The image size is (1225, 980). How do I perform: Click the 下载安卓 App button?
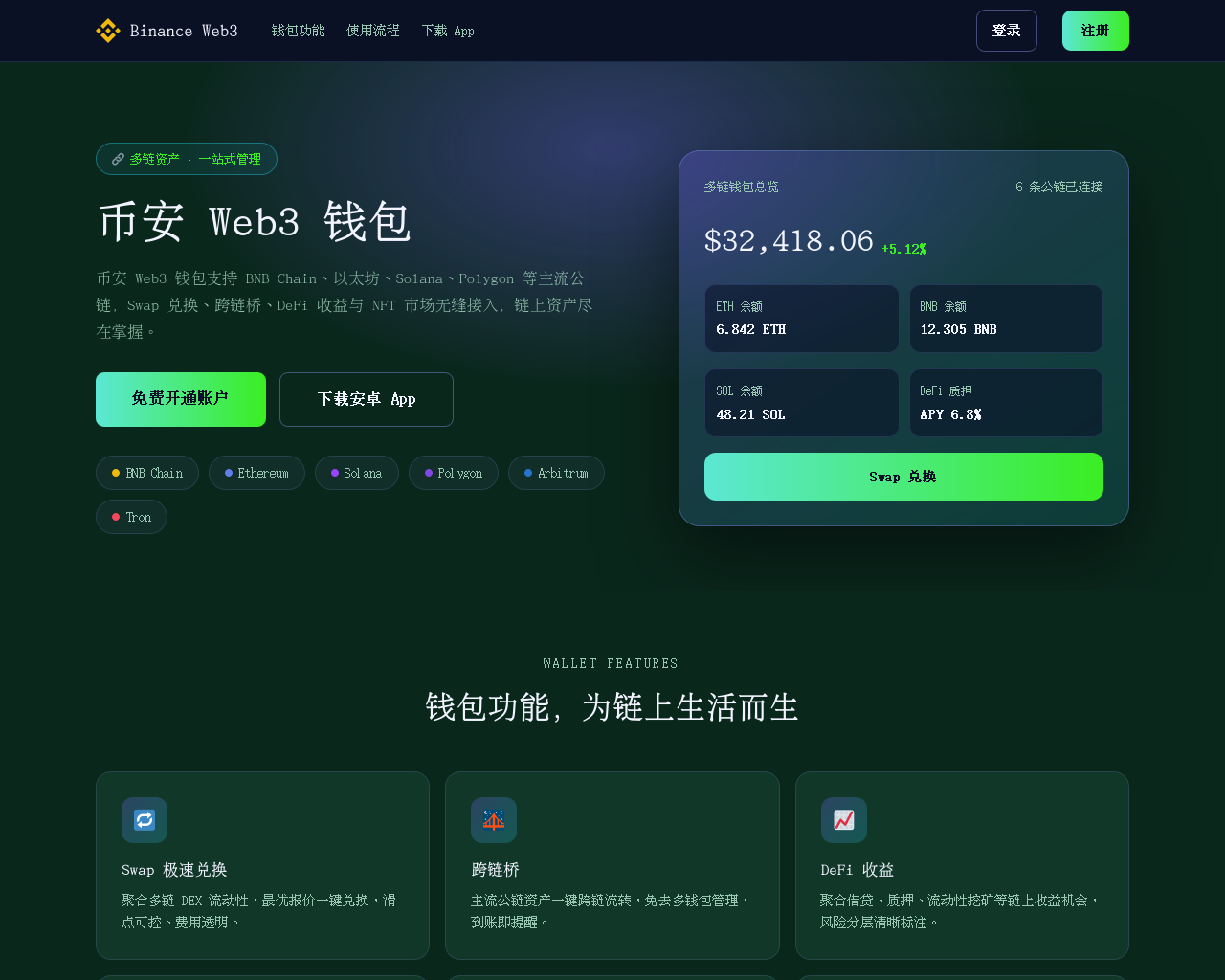[367, 399]
